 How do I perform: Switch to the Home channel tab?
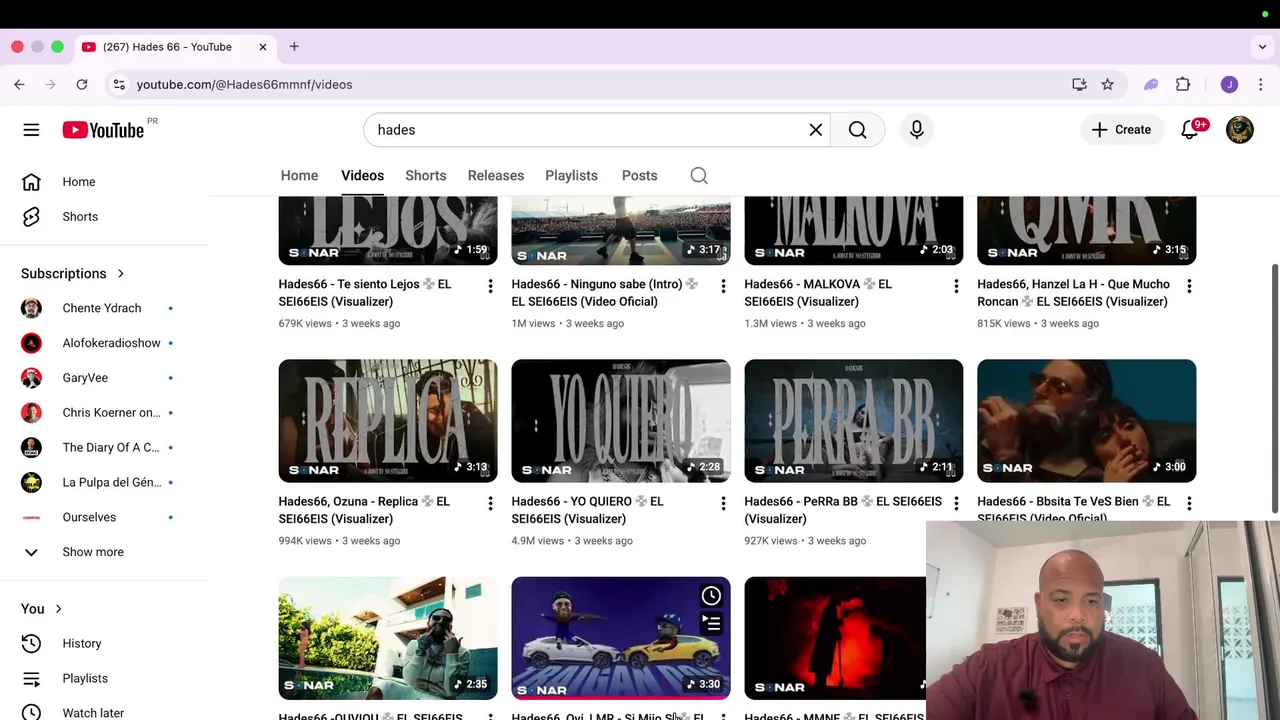(x=299, y=176)
